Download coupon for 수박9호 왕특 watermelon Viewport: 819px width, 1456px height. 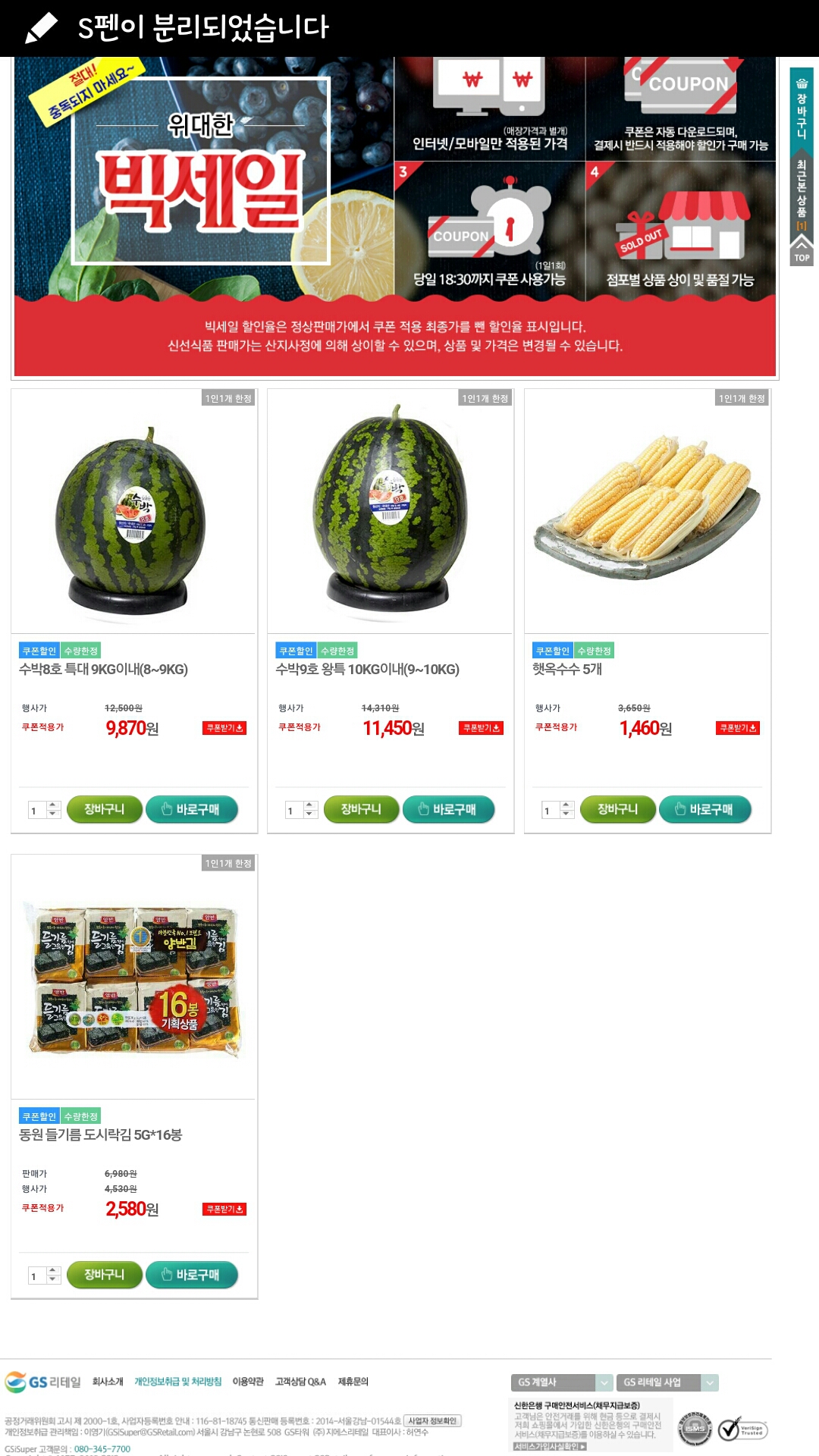[481, 728]
